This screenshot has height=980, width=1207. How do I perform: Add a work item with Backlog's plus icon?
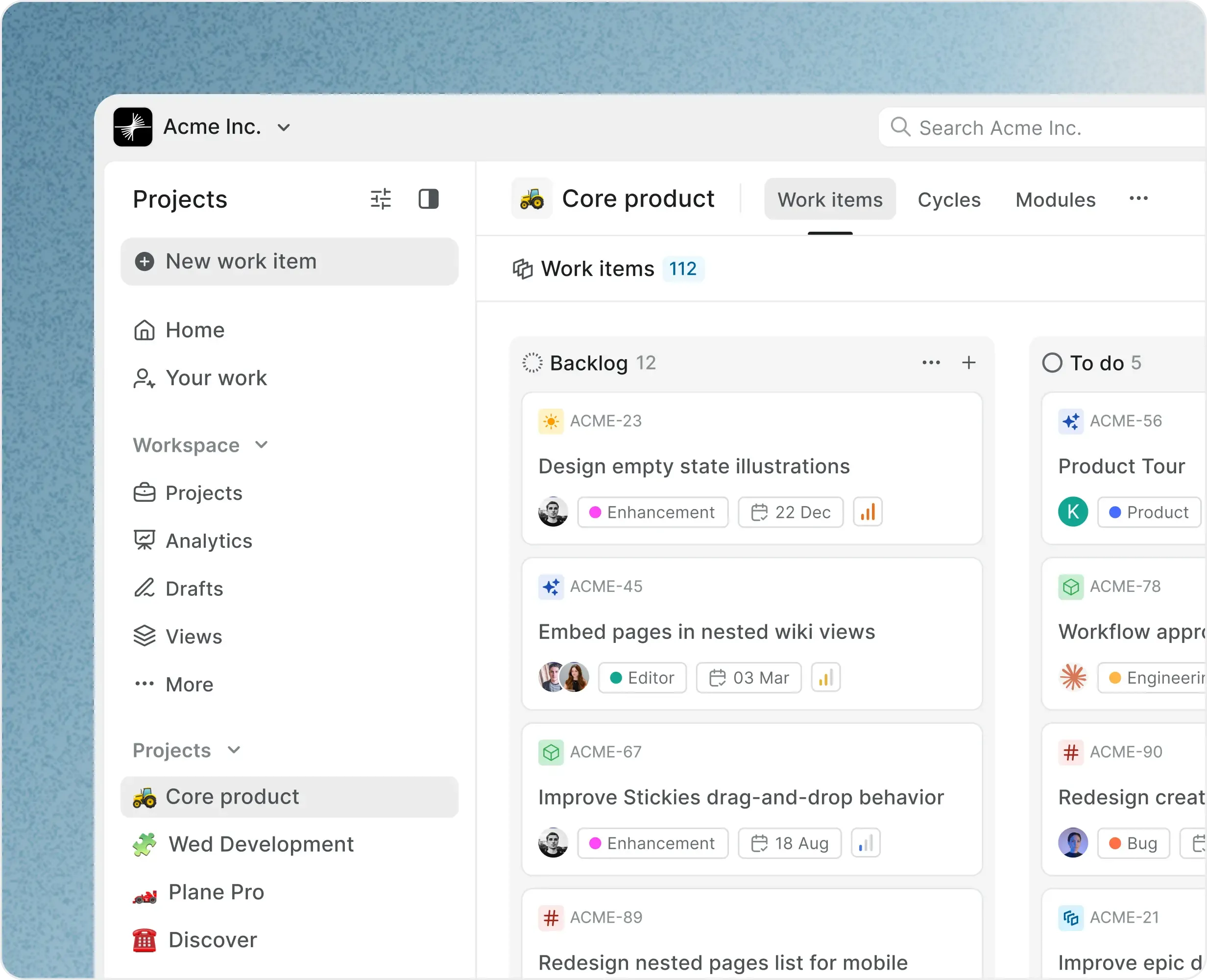coord(968,363)
